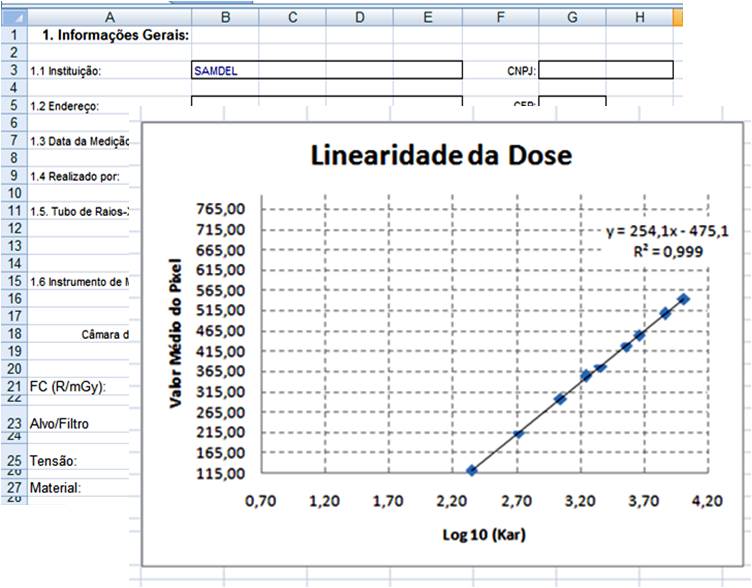Select the Endereço input cell in row 5
The height and width of the screenshot is (588, 752).
coord(326,101)
